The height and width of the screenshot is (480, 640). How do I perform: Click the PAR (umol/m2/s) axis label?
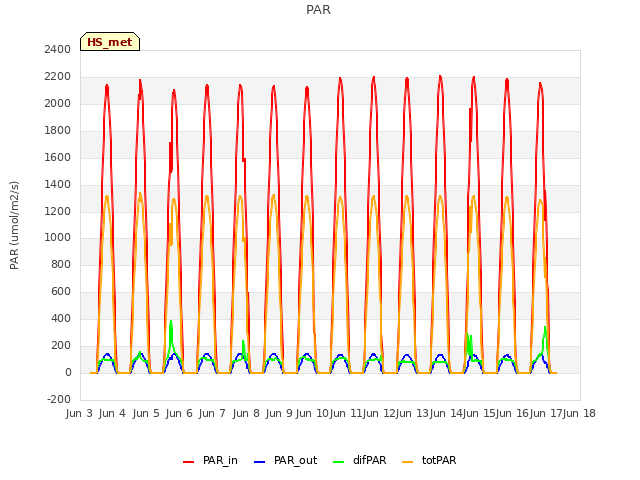coord(14,225)
